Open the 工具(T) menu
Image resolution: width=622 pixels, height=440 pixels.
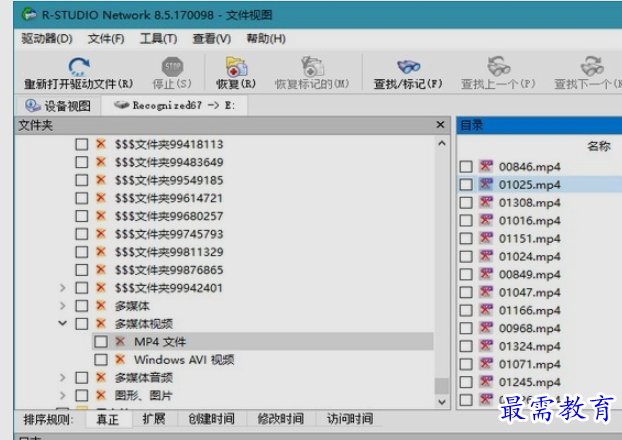point(158,38)
